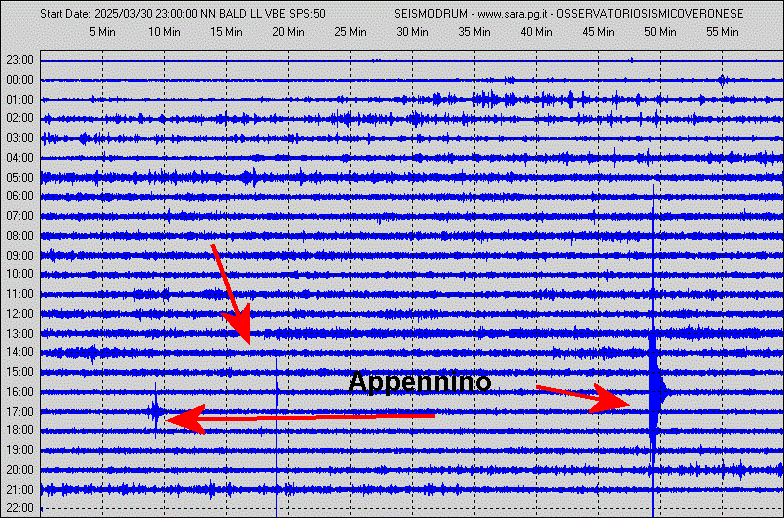Click the 35 Min column header

(474, 32)
